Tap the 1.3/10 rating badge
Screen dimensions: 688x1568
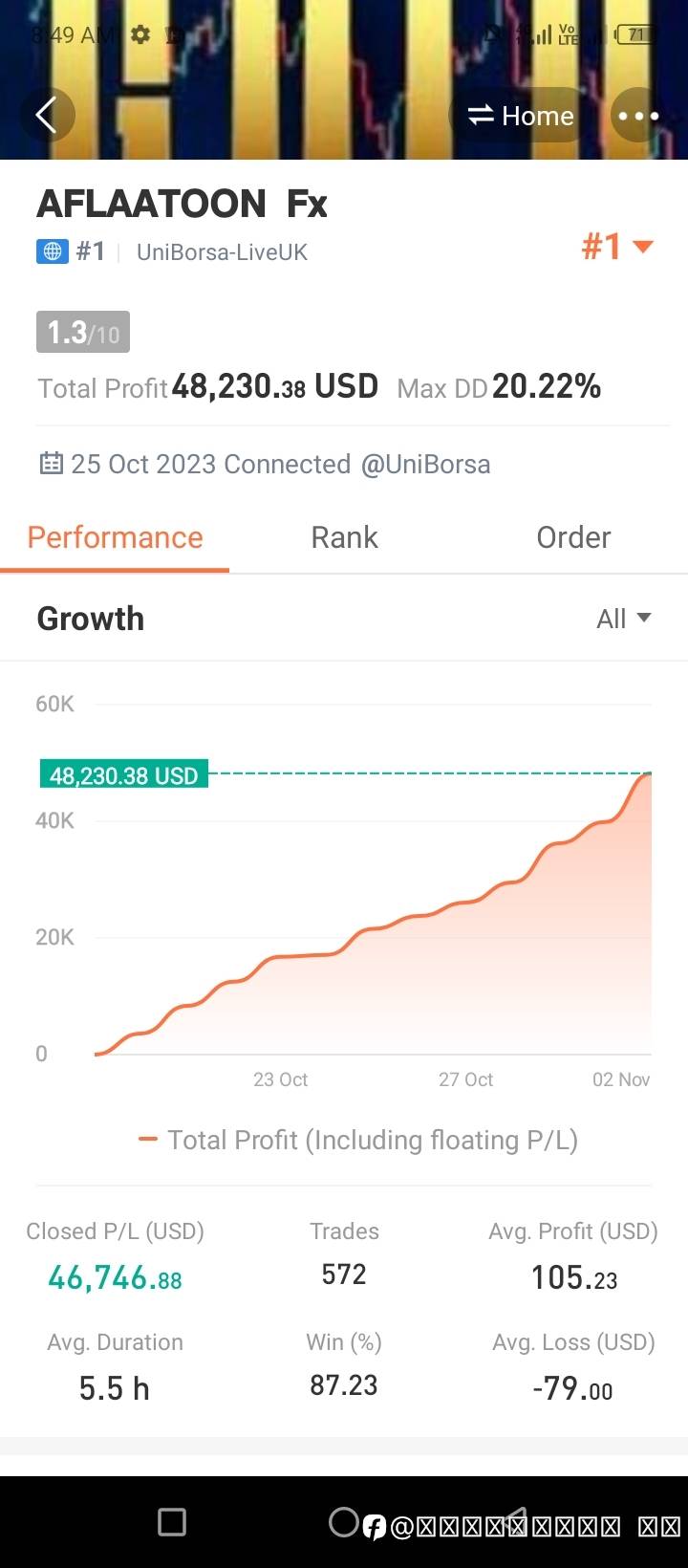click(x=83, y=333)
